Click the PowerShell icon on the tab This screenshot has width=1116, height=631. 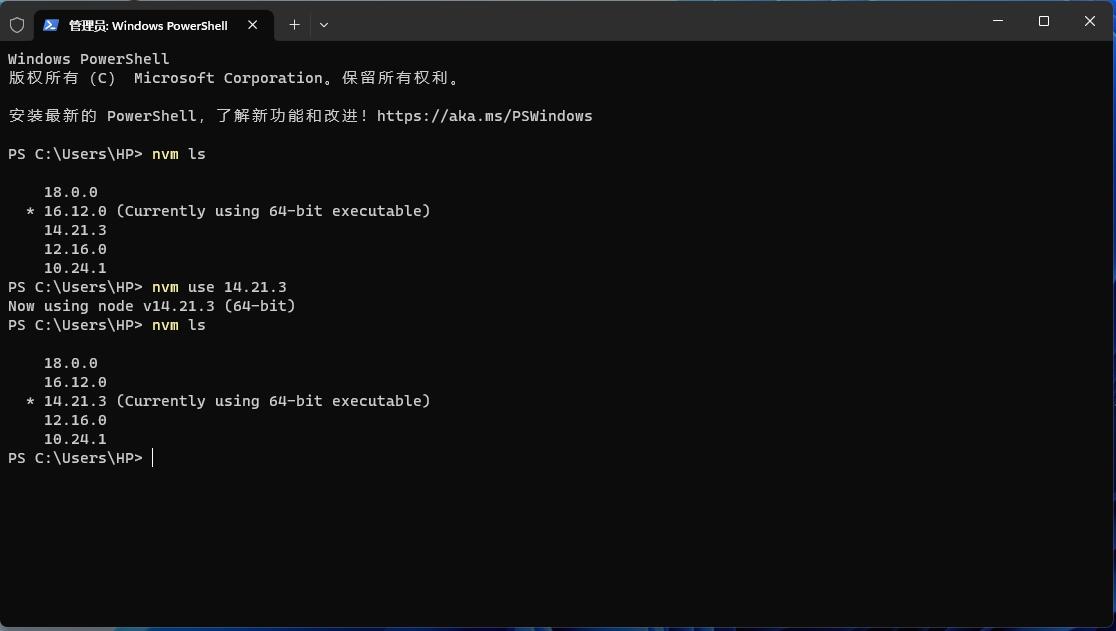click(x=51, y=26)
